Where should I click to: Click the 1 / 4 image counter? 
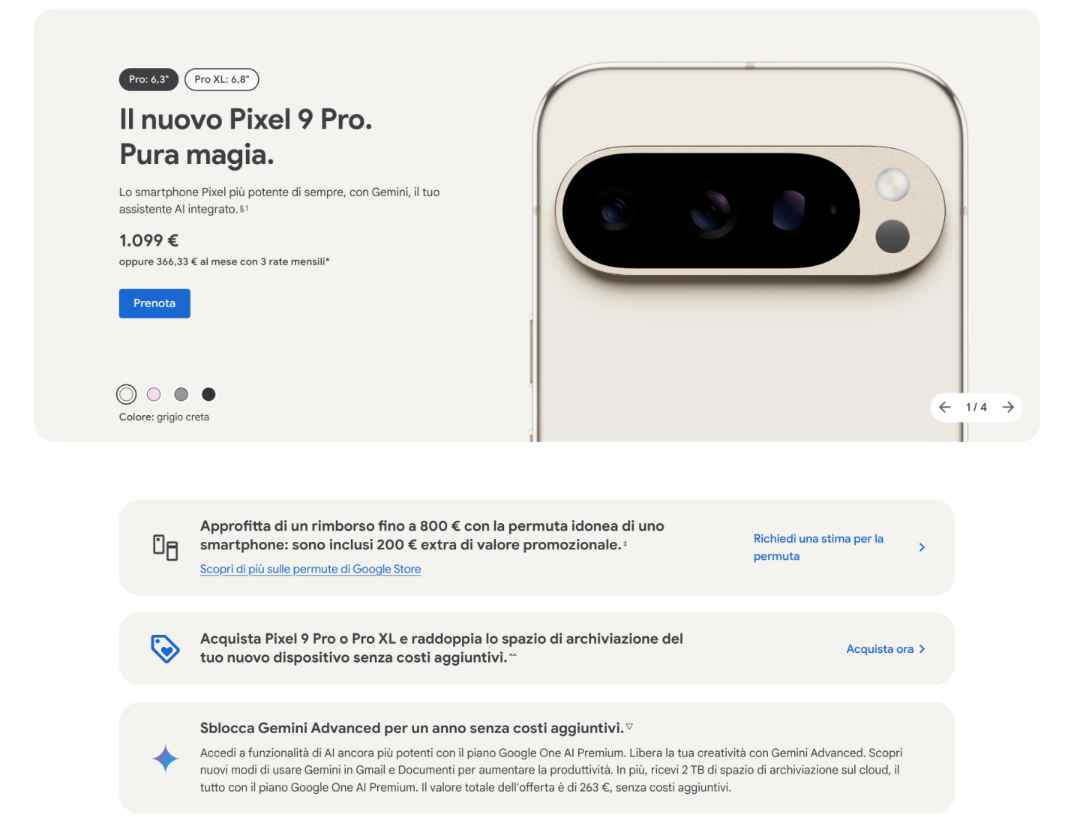pyautogui.click(x=976, y=407)
